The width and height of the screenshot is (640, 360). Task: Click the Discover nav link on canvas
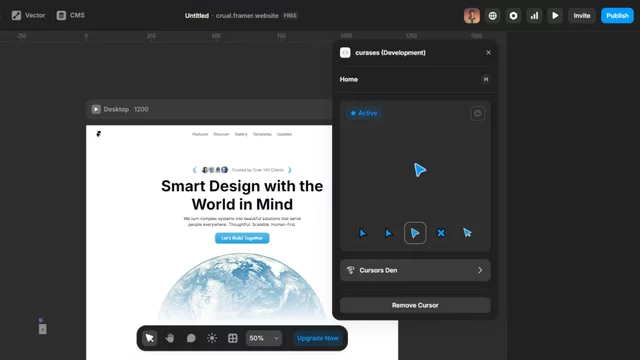[x=221, y=134]
